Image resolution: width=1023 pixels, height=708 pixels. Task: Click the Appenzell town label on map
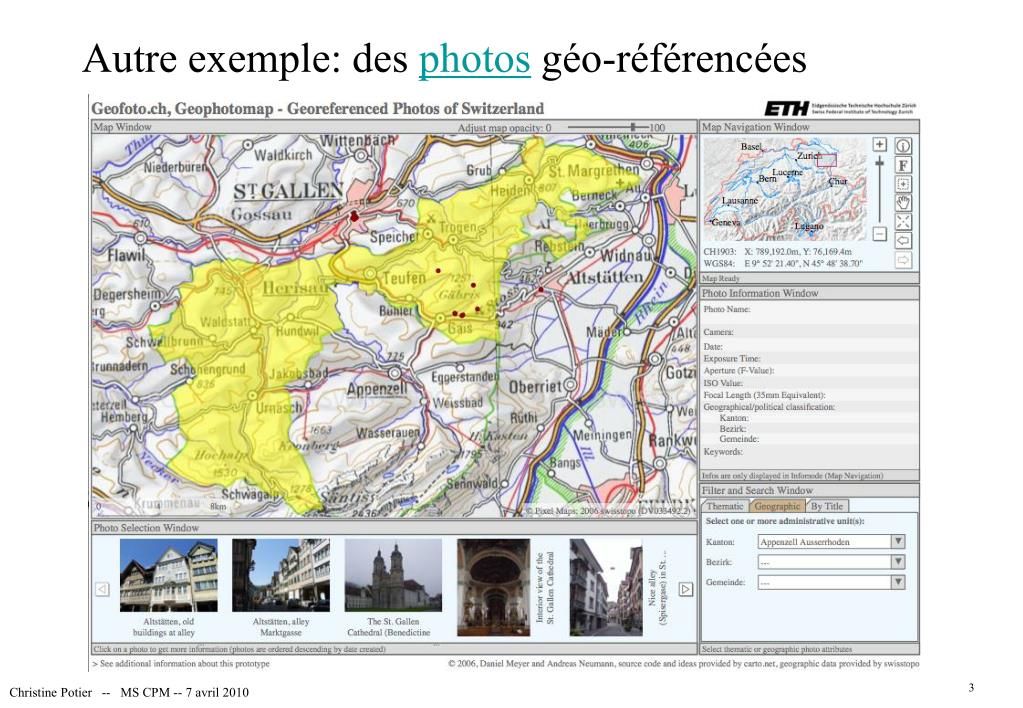tap(377, 390)
